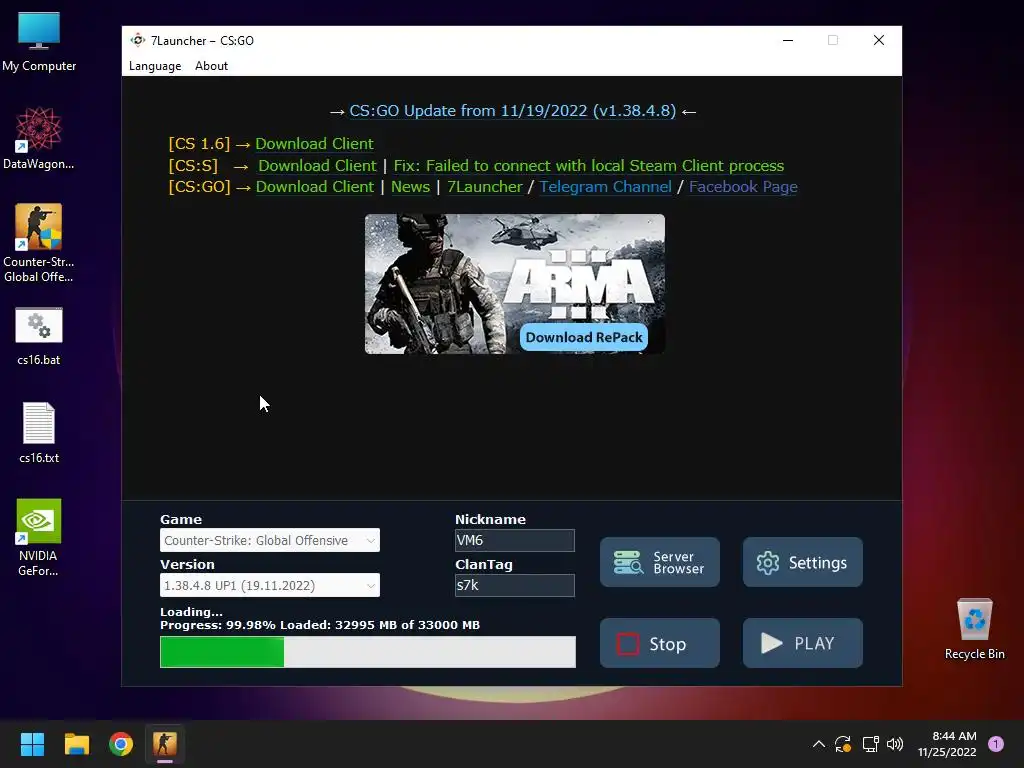Image resolution: width=1024 pixels, height=768 pixels.
Task: Open Fix: Failed to connect Steam link
Action: pos(588,166)
